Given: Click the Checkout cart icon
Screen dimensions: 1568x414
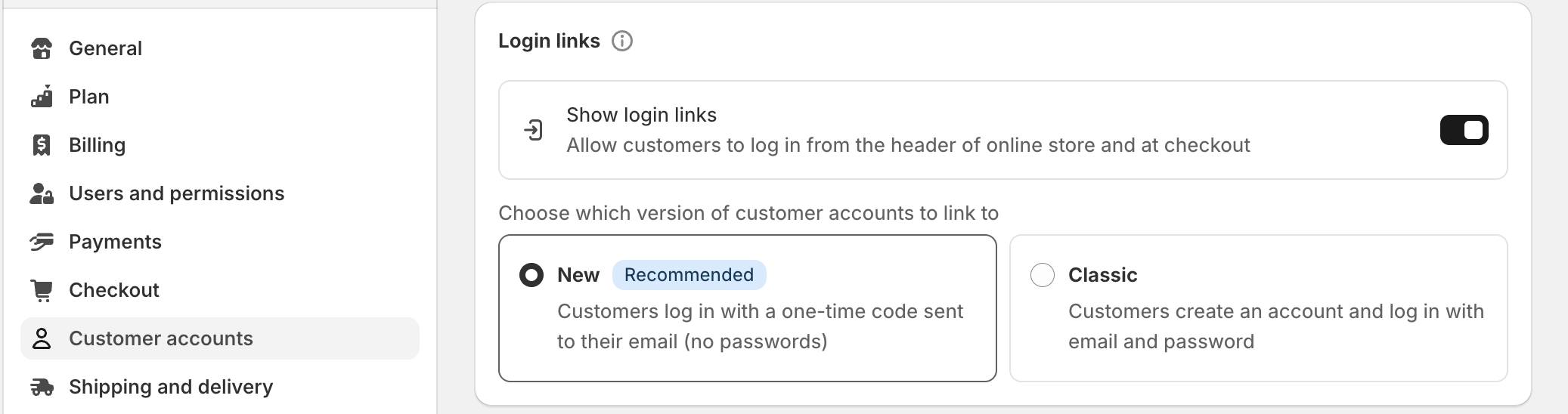Looking at the screenshot, I should pos(42,290).
